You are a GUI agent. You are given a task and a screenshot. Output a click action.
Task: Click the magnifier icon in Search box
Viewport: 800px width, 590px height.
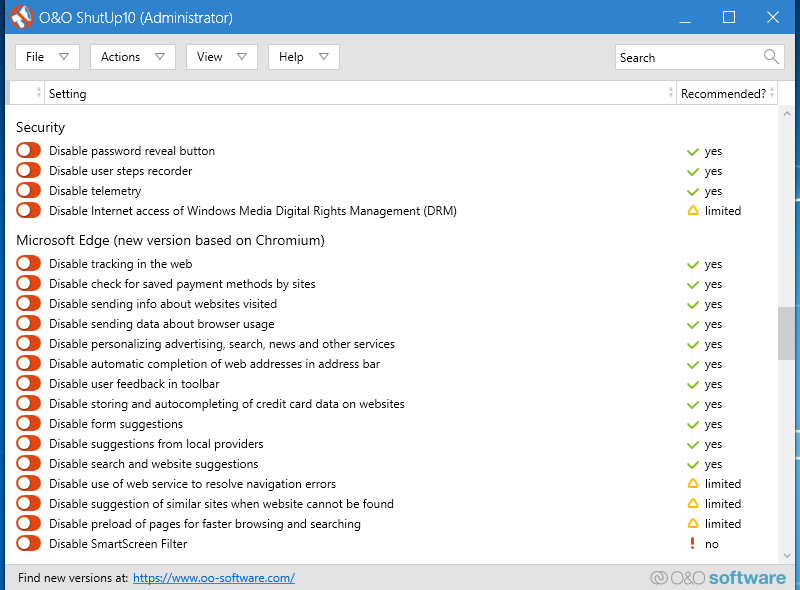(x=771, y=57)
